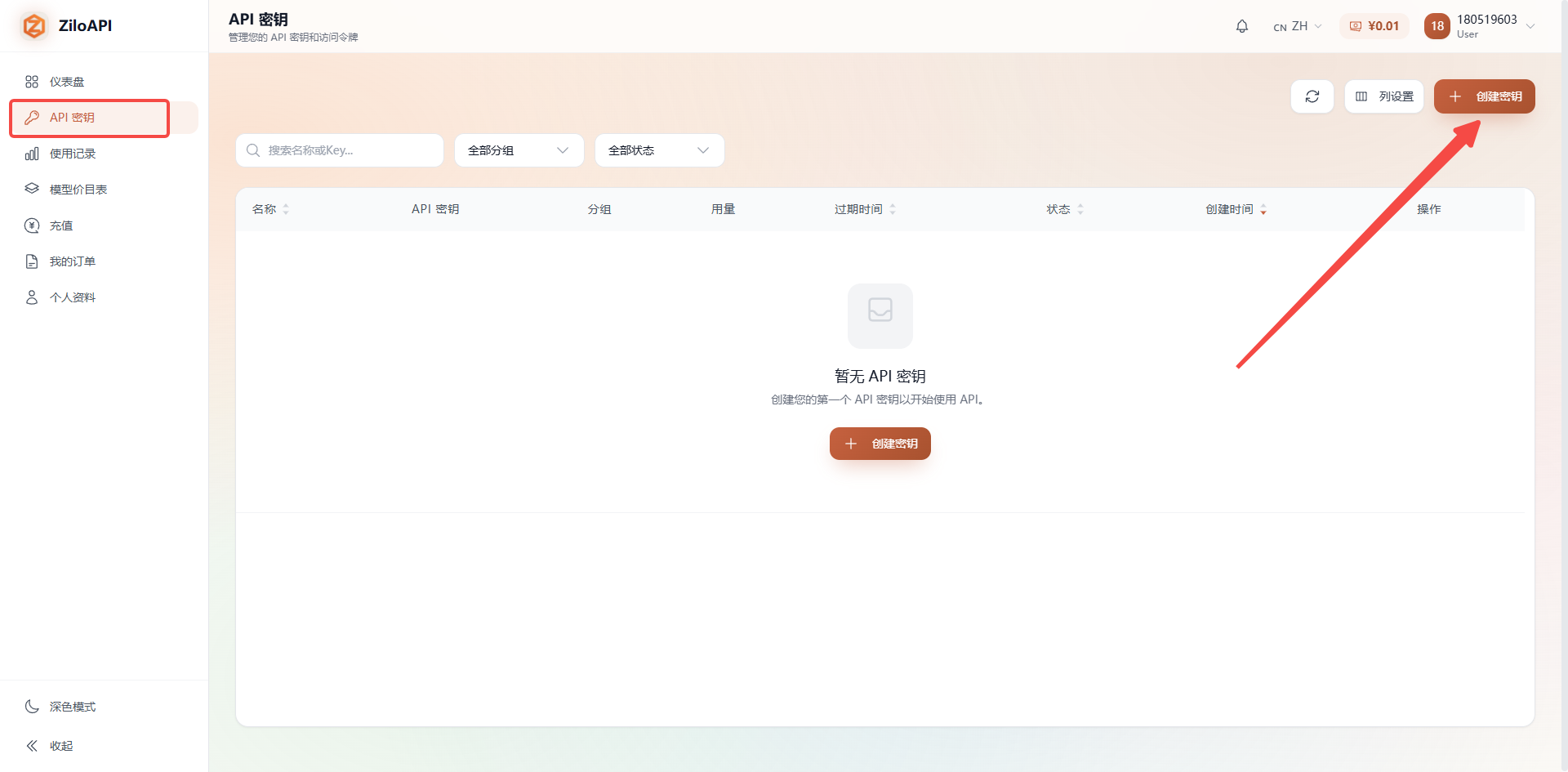Click the columns icon in 列设置
Viewport: 1568px width, 772px height.
1361,96
